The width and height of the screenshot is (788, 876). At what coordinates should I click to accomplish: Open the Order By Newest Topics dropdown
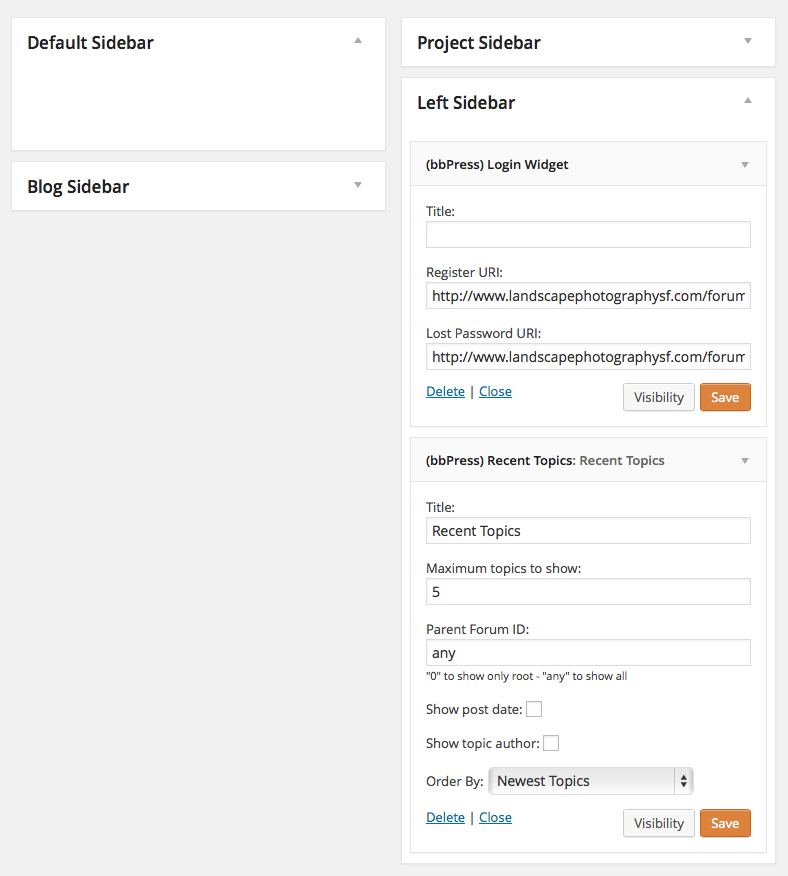(591, 781)
